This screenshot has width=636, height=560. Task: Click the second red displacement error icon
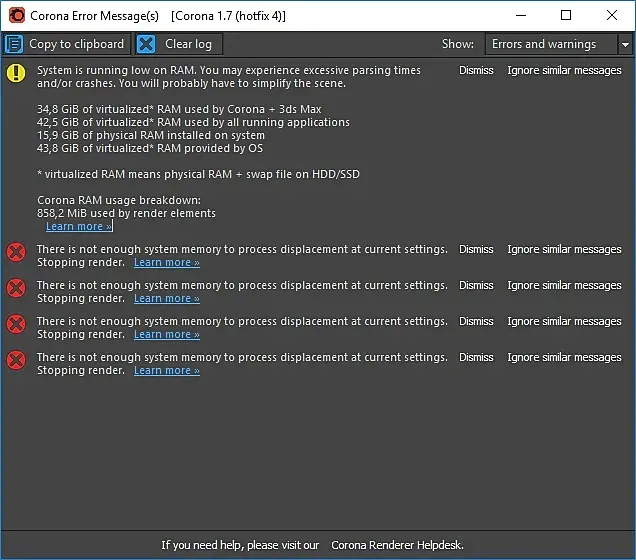(x=16, y=288)
